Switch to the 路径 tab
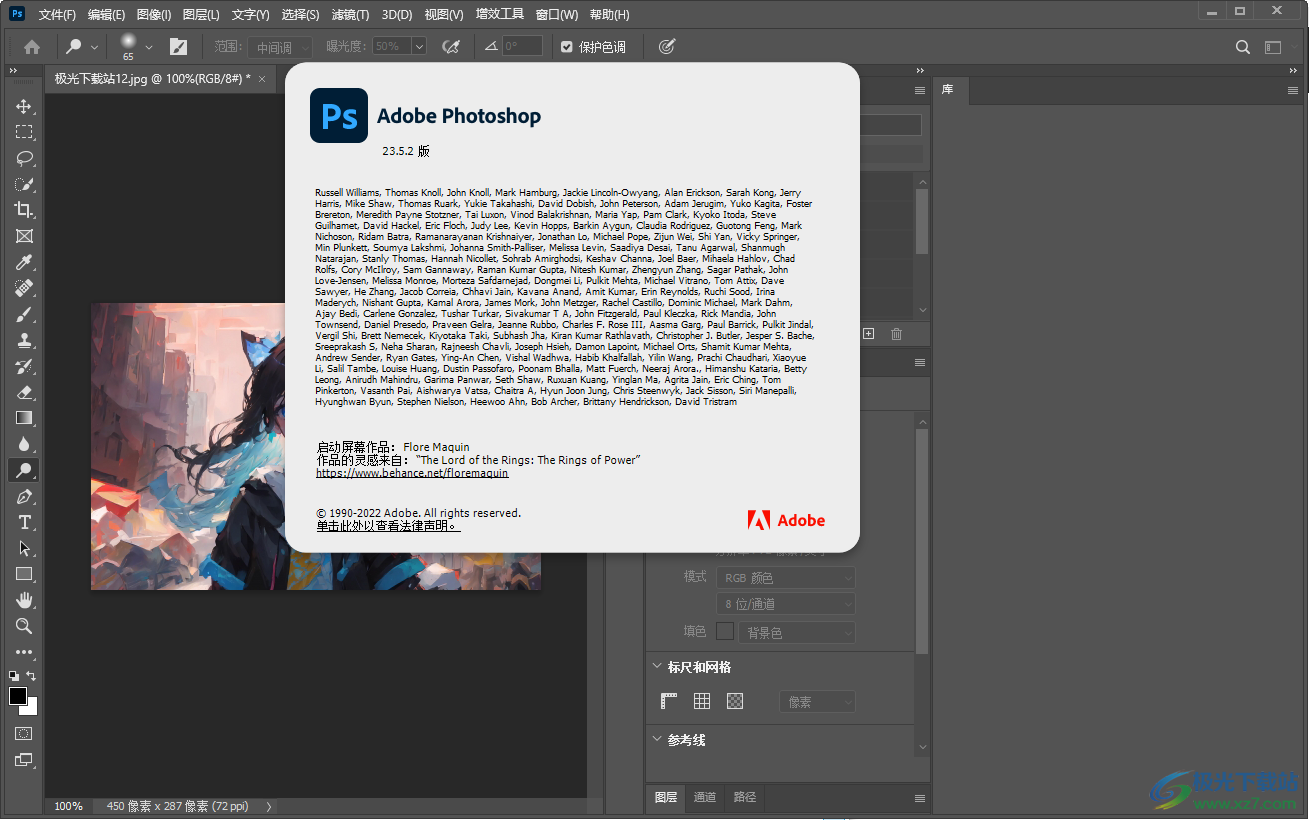The image size is (1309, 820). (744, 797)
